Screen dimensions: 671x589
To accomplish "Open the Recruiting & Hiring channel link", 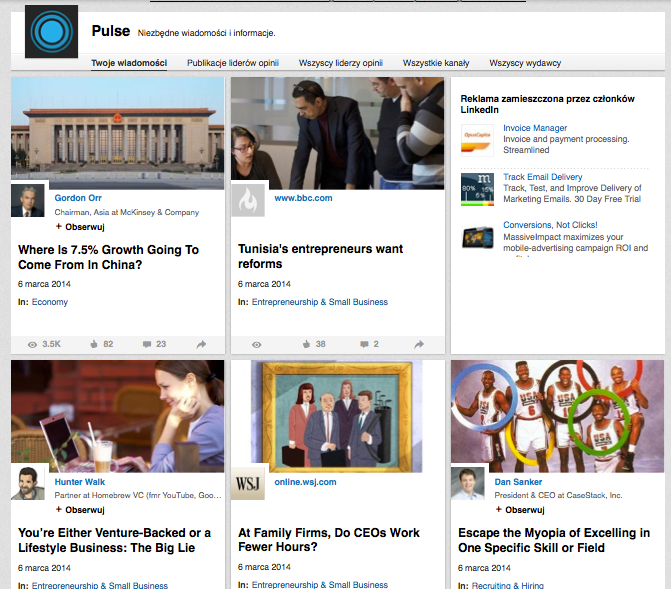I will (508, 585).
